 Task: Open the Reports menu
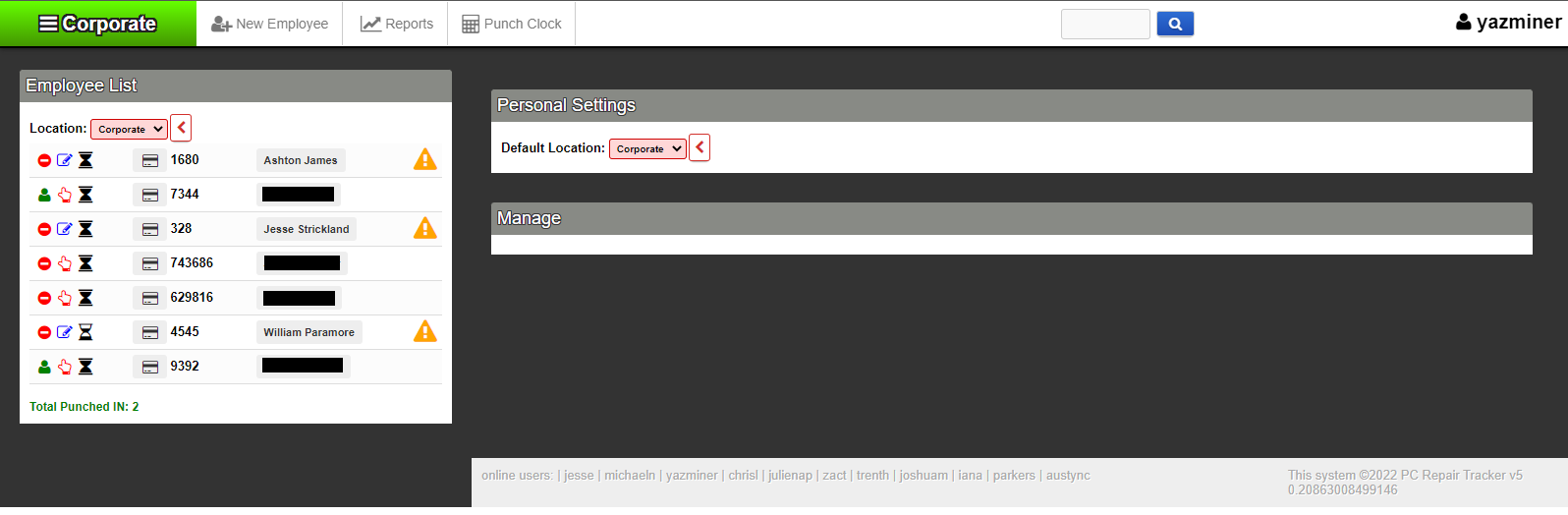click(396, 24)
